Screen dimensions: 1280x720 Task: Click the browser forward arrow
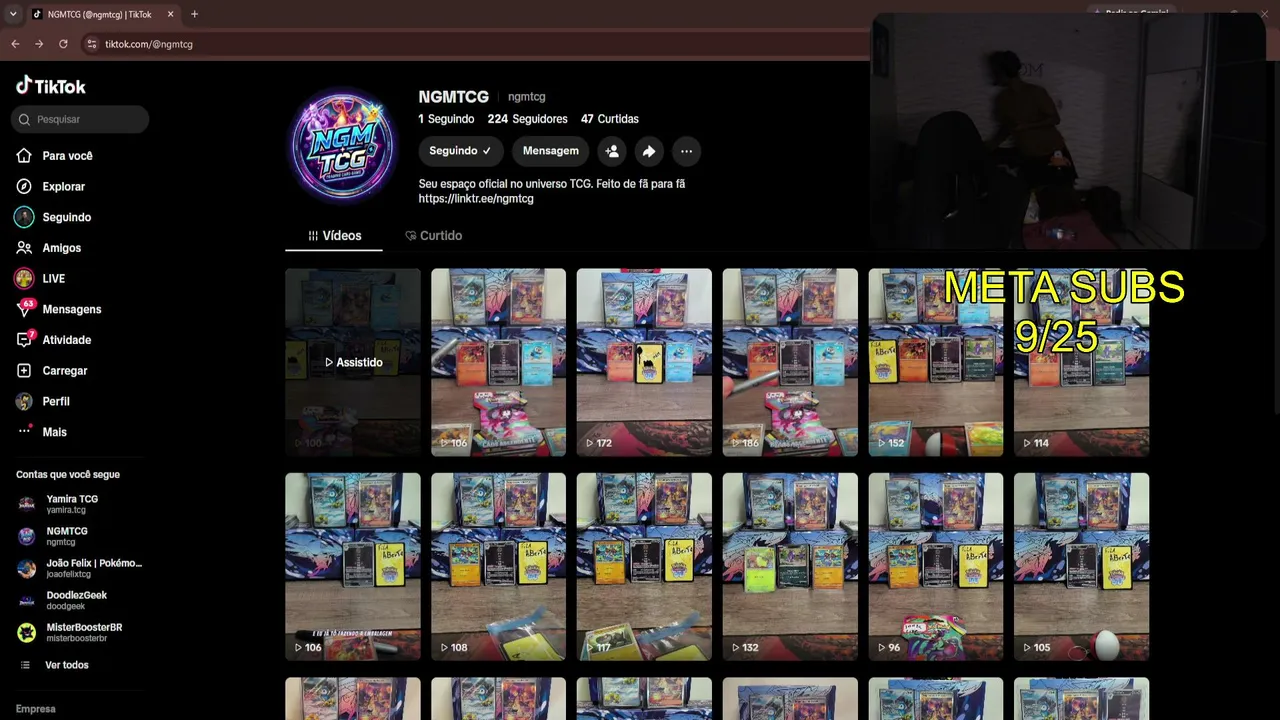tap(39, 44)
